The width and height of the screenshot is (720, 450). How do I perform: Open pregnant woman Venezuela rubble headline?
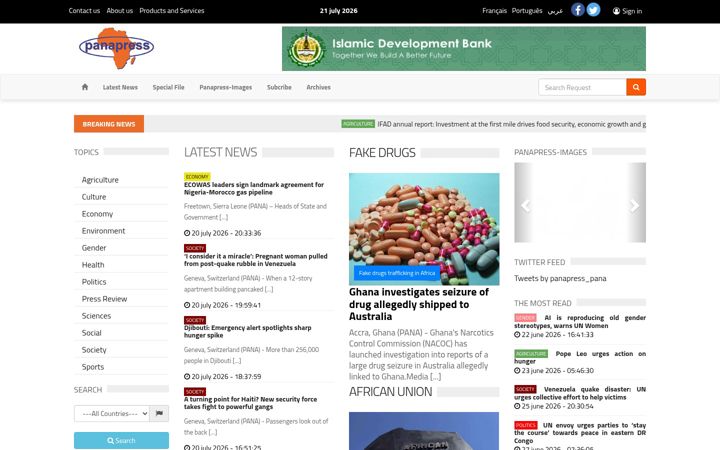click(x=256, y=260)
